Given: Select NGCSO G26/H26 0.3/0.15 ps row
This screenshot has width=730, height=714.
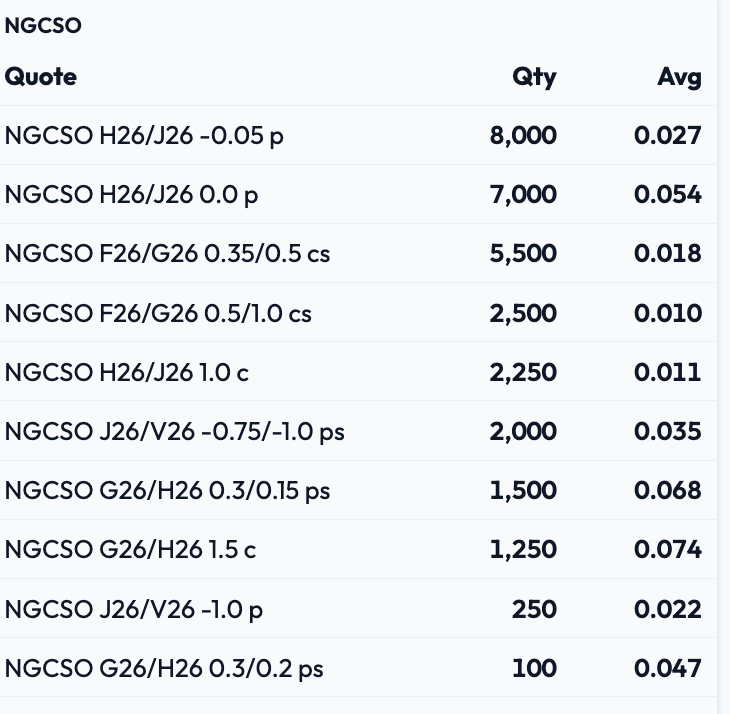Looking at the screenshot, I should point(358,491).
